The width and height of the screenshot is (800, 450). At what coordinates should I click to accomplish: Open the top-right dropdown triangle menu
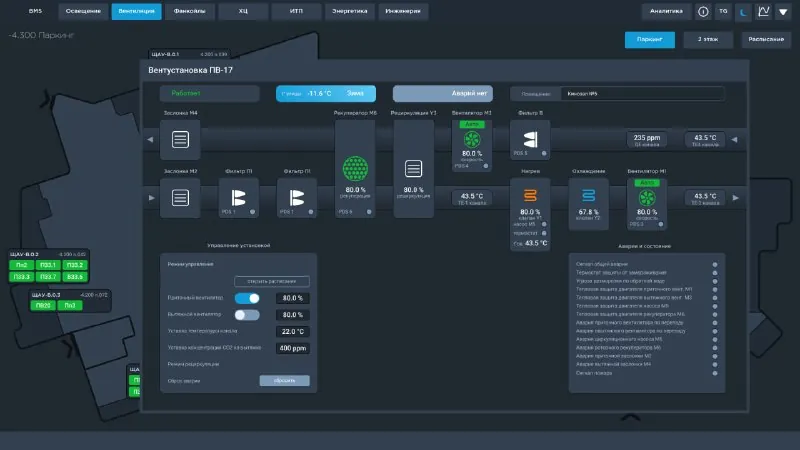(x=783, y=11)
